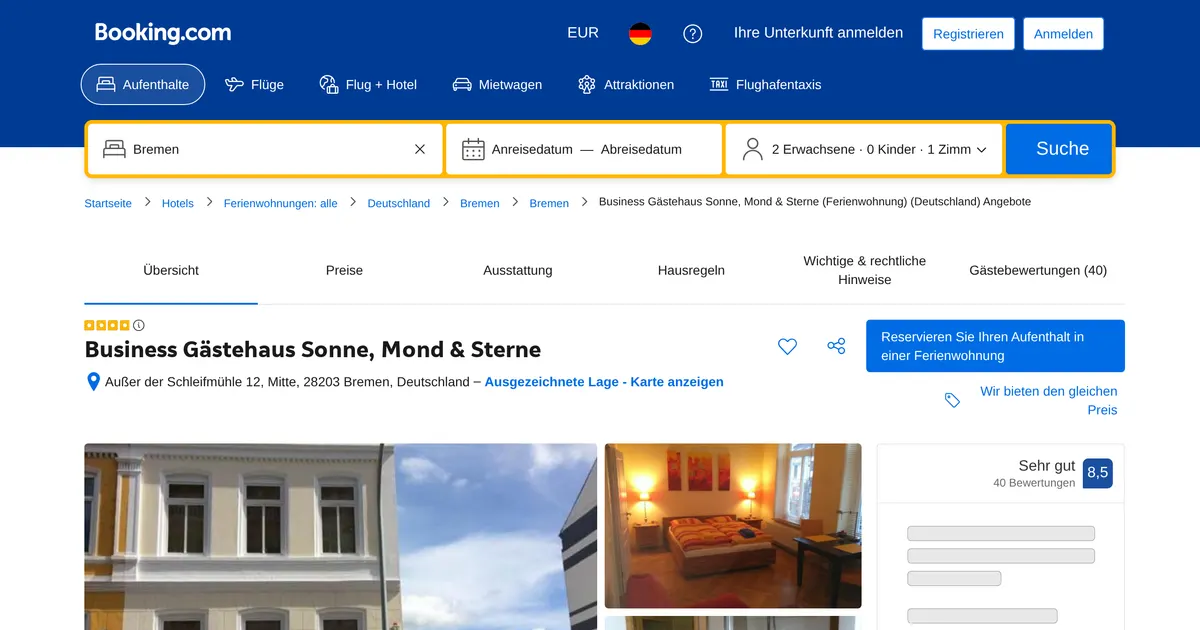Click the price tag icon
1200x630 pixels.
(x=953, y=400)
